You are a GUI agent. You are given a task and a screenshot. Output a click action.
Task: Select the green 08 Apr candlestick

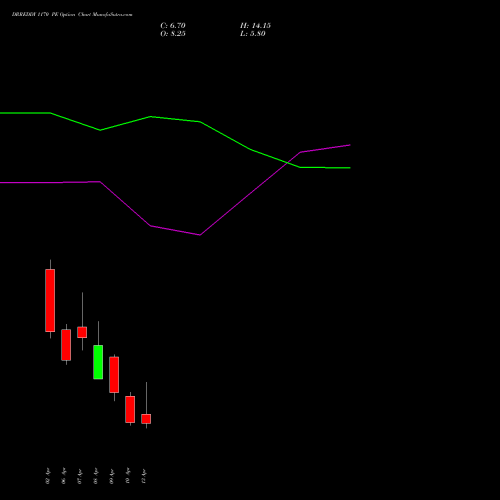98,362
